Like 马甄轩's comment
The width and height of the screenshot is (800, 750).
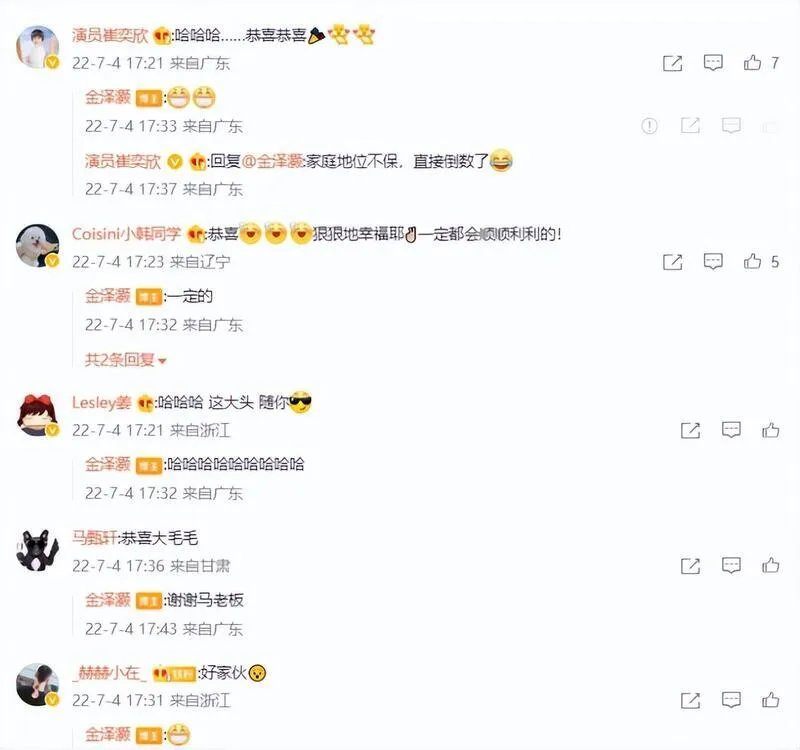pyautogui.click(x=771, y=565)
